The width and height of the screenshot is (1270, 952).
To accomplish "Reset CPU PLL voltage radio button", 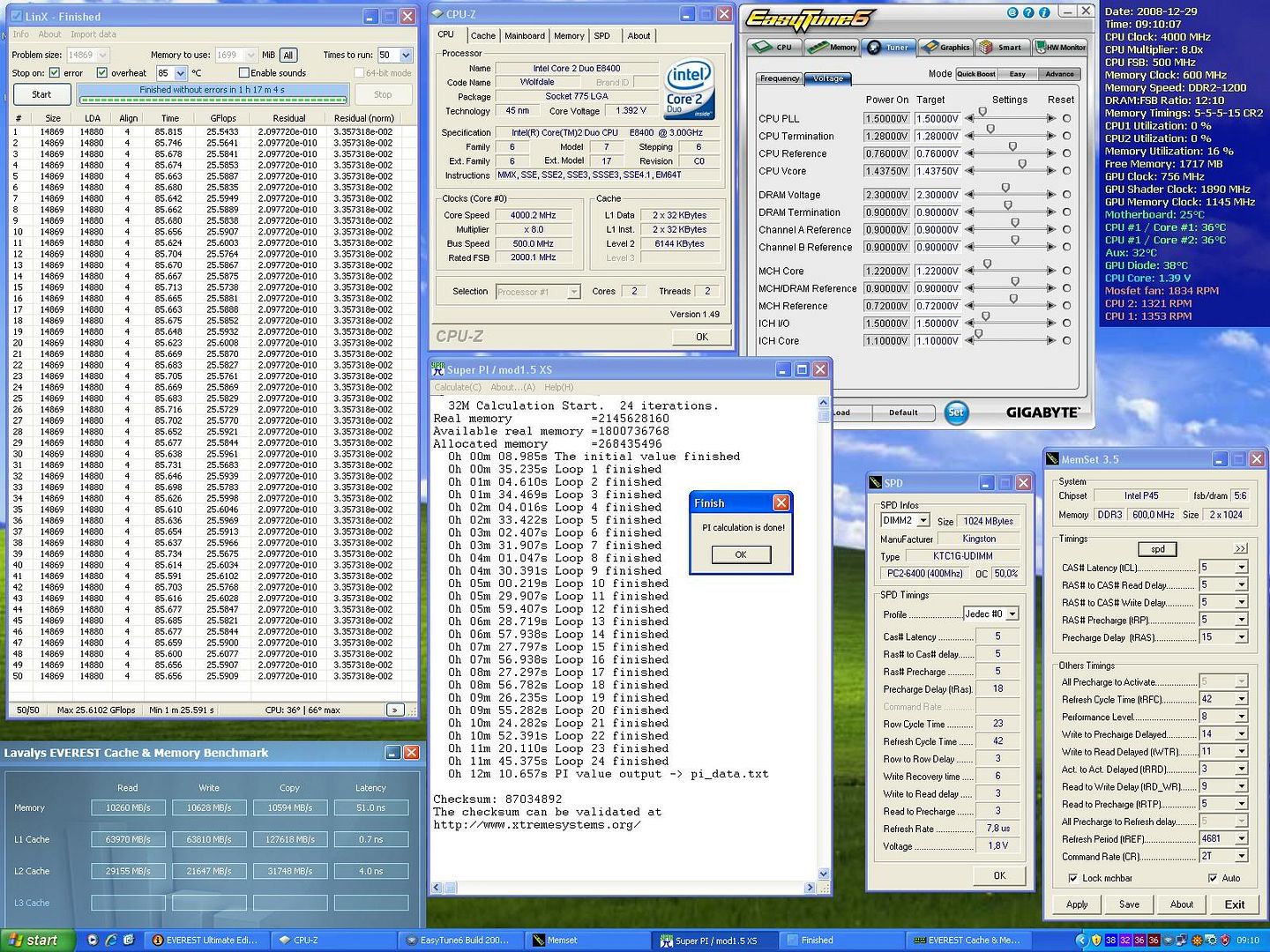I will [1066, 118].
